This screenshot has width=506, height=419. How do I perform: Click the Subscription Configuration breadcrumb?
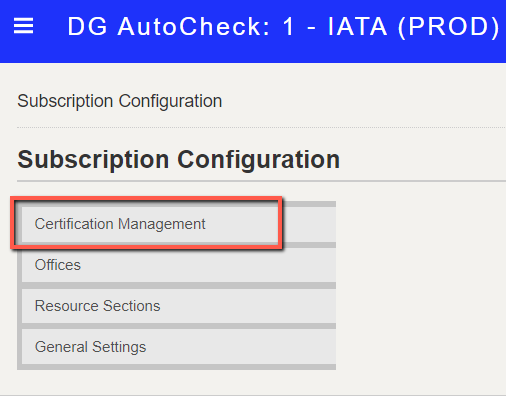coord(120,101)
